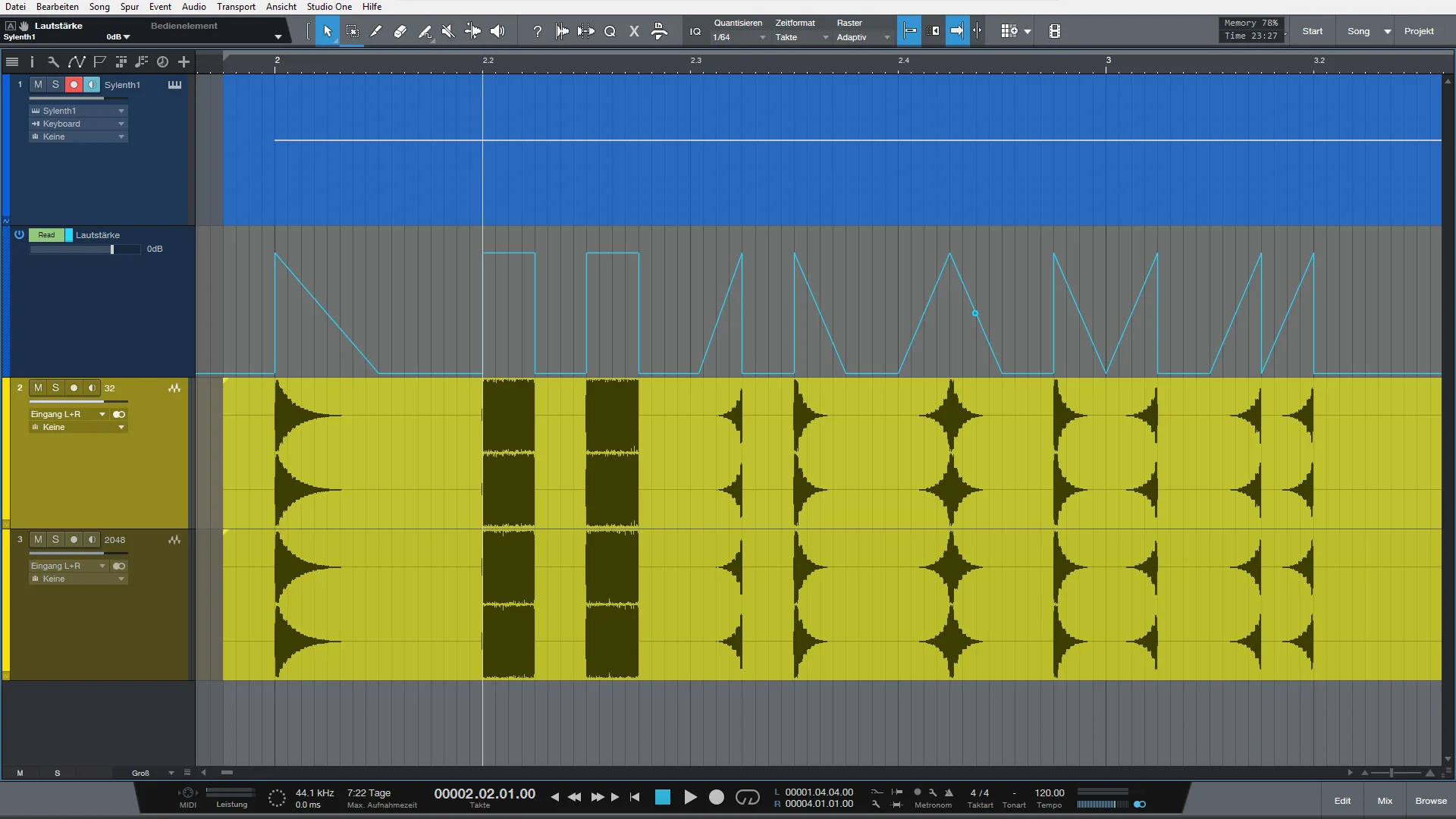1456x819 pixels.
Task: Click the automation point on the curve
Action: point(975,313)
